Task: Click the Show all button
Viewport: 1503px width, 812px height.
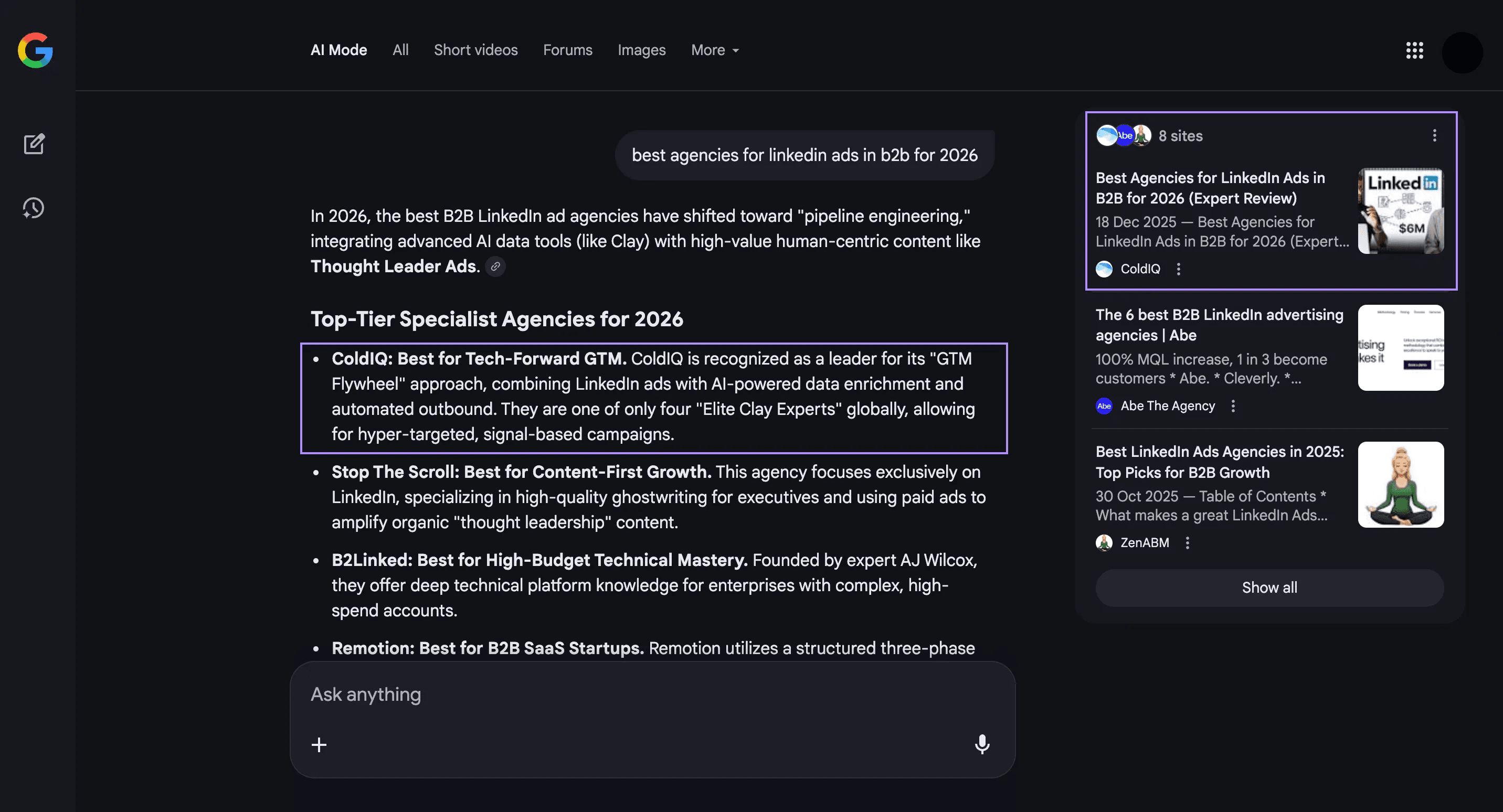Action: pos(1269,587)
